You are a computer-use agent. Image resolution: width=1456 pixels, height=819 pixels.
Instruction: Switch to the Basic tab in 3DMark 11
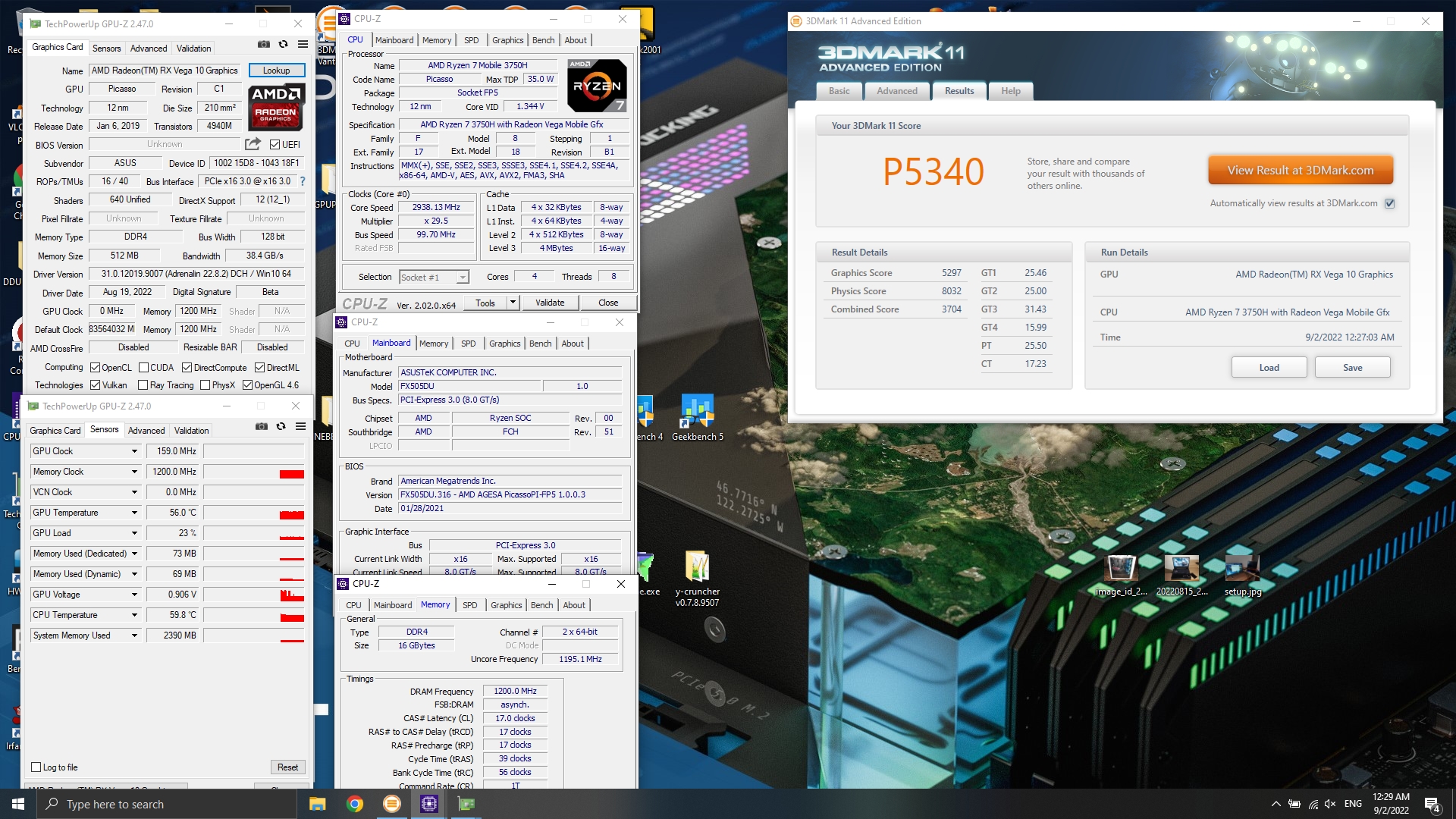pos(839,91)
